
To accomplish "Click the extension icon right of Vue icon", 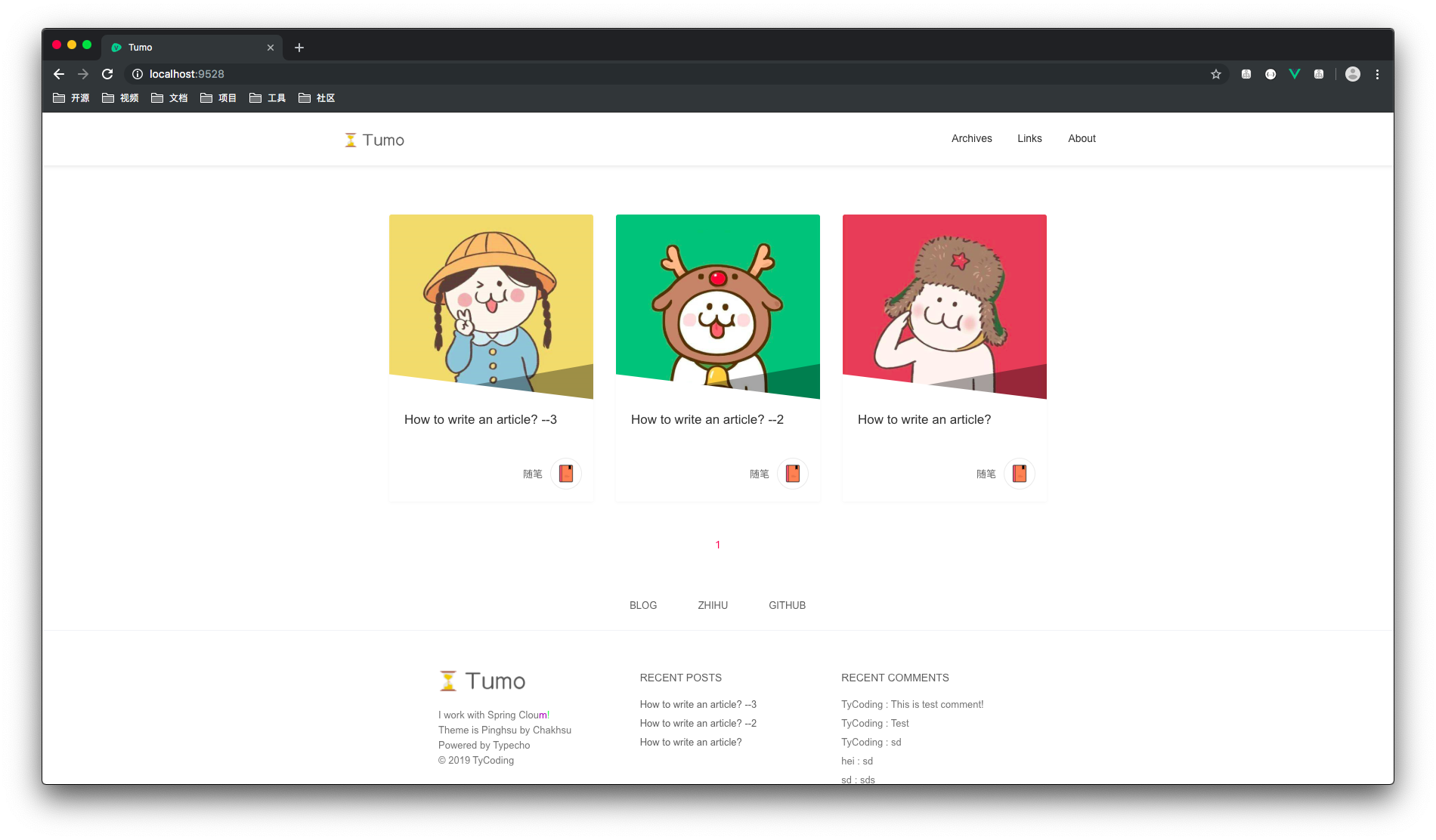I will pyautogui.click(x=1319, y=74).
